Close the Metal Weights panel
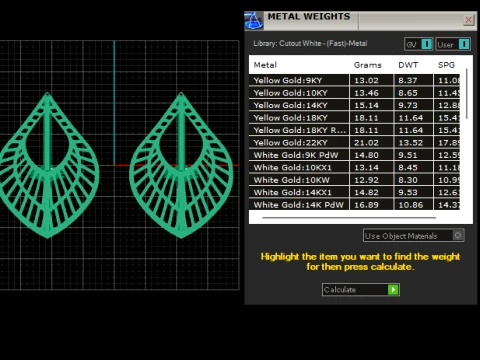 468,20
